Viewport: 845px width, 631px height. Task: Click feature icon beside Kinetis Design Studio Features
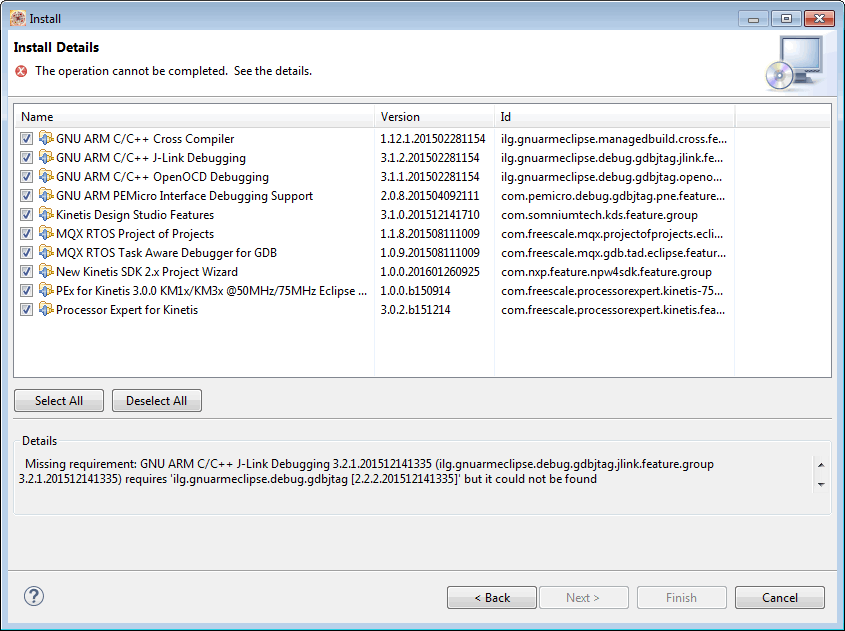tap(46, 214)
